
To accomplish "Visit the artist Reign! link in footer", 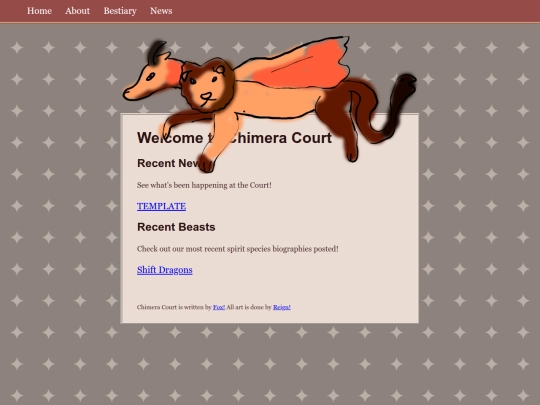I will [282, 307].
